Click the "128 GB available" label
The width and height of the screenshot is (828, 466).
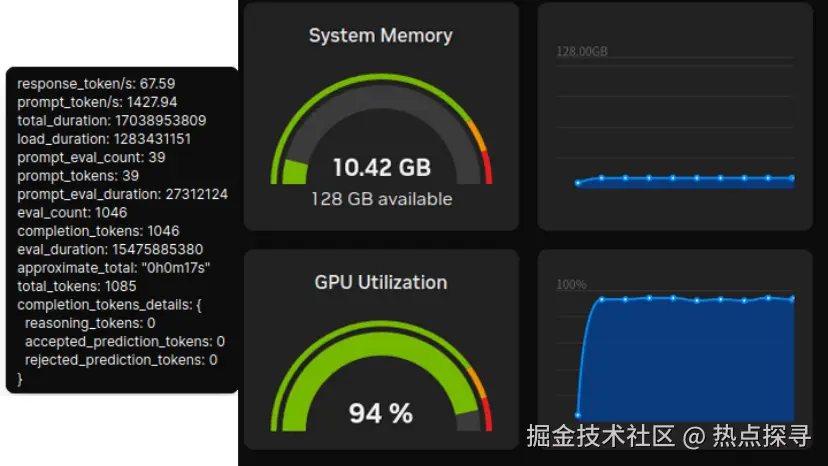click(381, 199)
